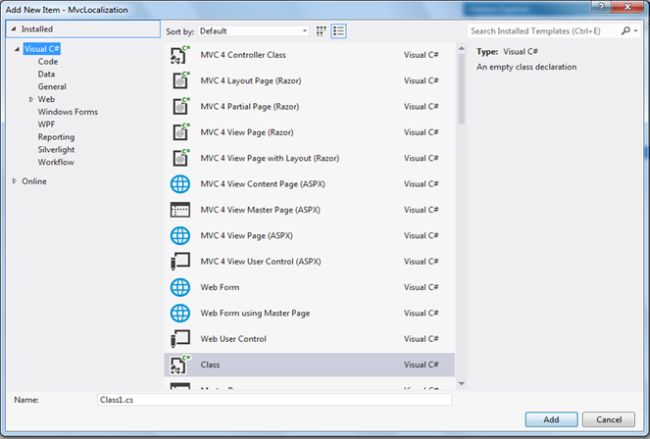Expand the Online section

tap(15, 181)
